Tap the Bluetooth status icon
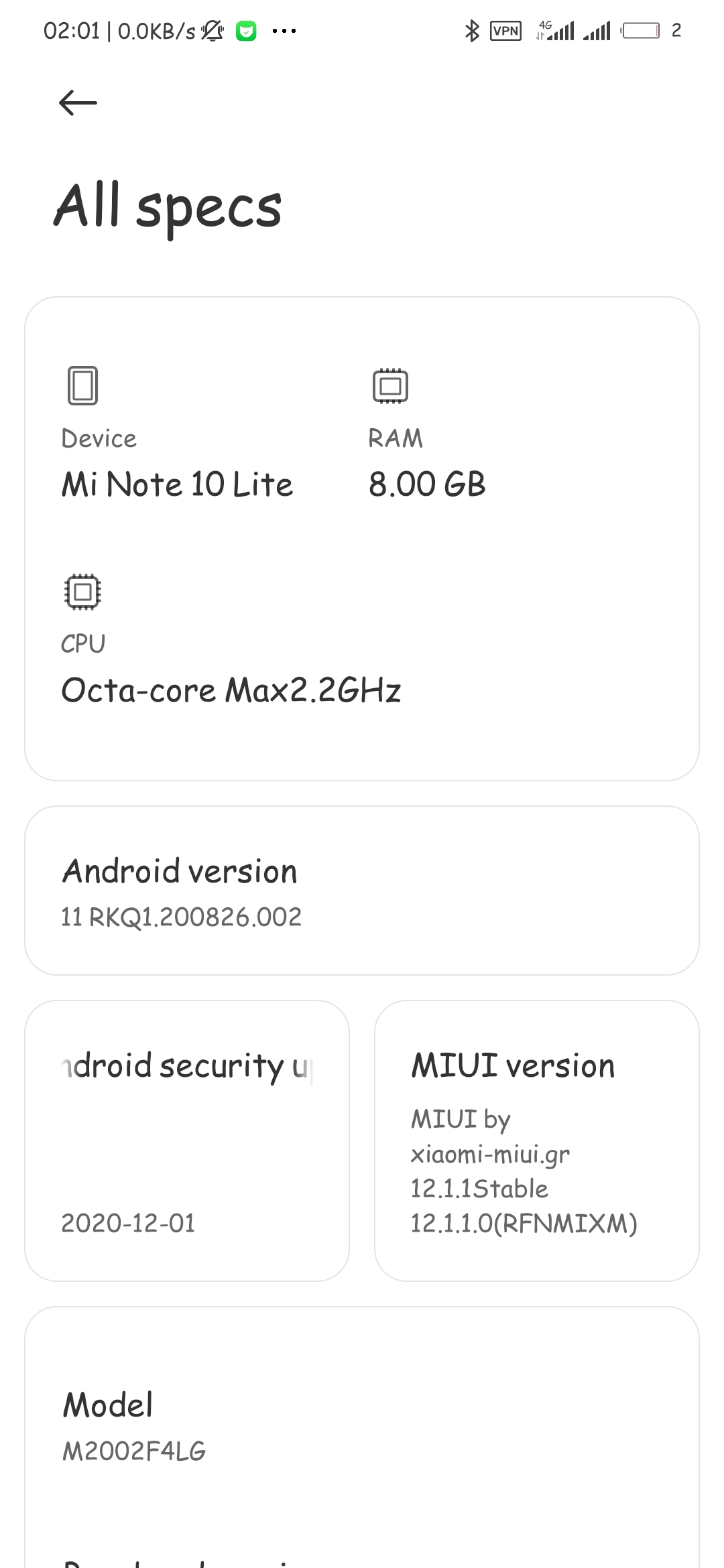Screen dimensions: 724x1568 [472, 31]
